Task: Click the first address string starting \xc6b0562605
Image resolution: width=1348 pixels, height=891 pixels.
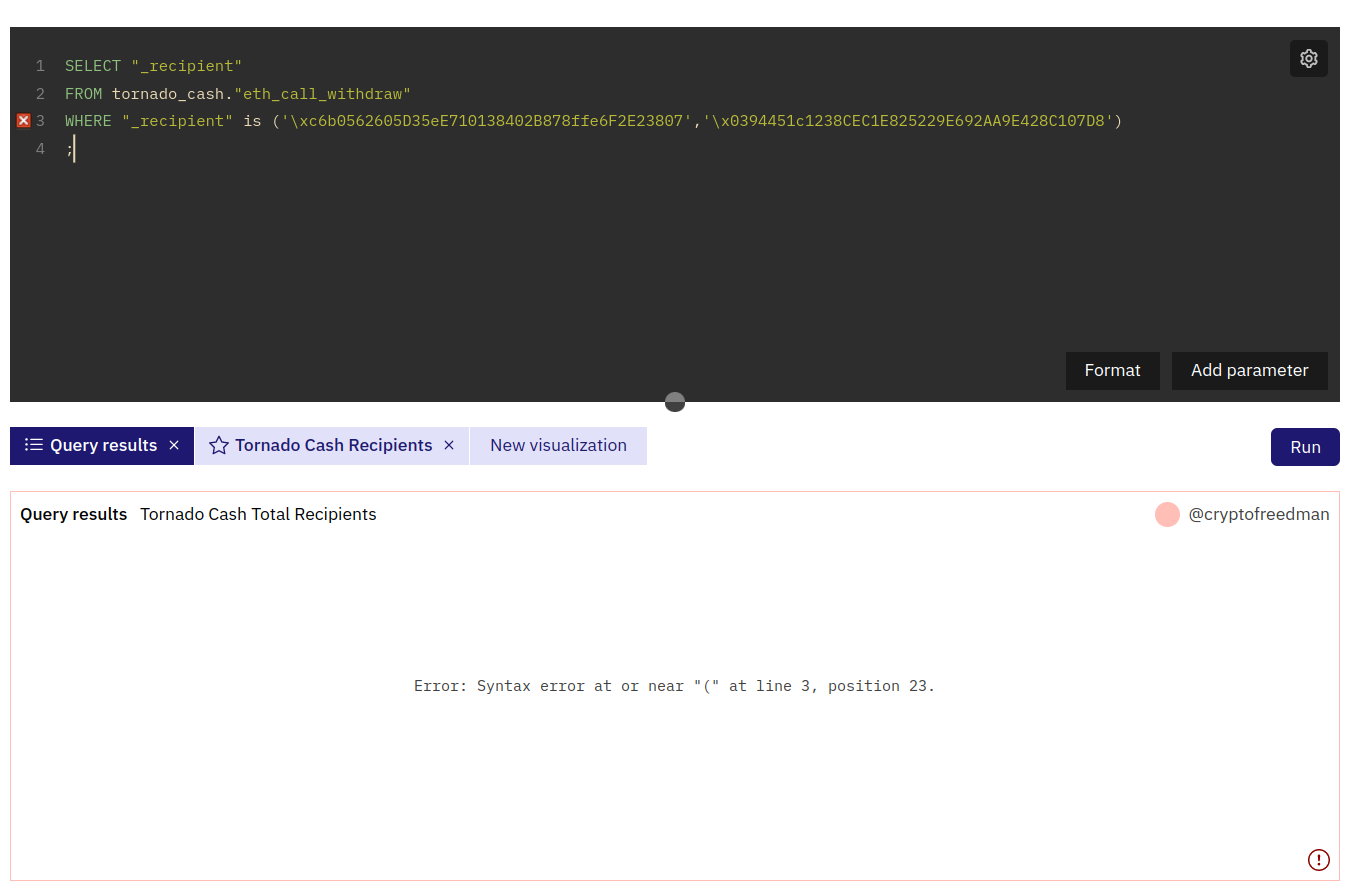Action: tap(487, 121)
